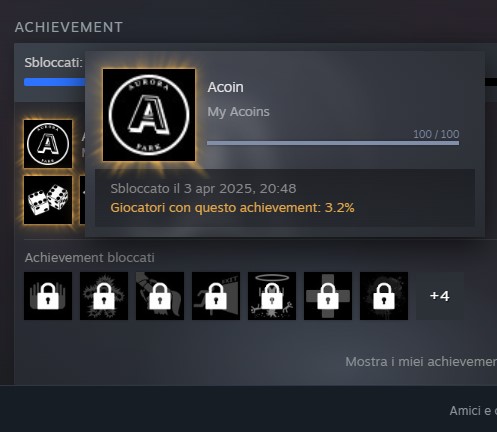Open the locked cross plus achievement icon
The height and width of the screenshot is (432, 497).
[x=328, y=296]
